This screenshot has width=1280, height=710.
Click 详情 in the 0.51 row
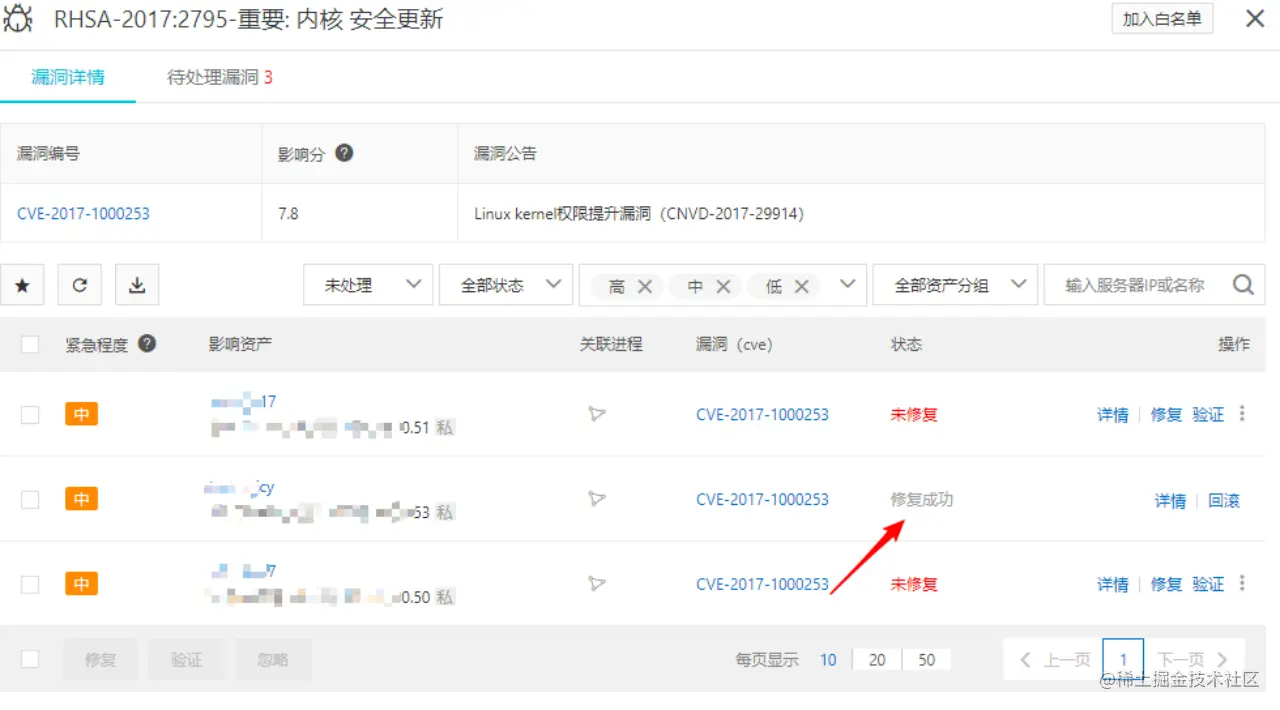1113,414
